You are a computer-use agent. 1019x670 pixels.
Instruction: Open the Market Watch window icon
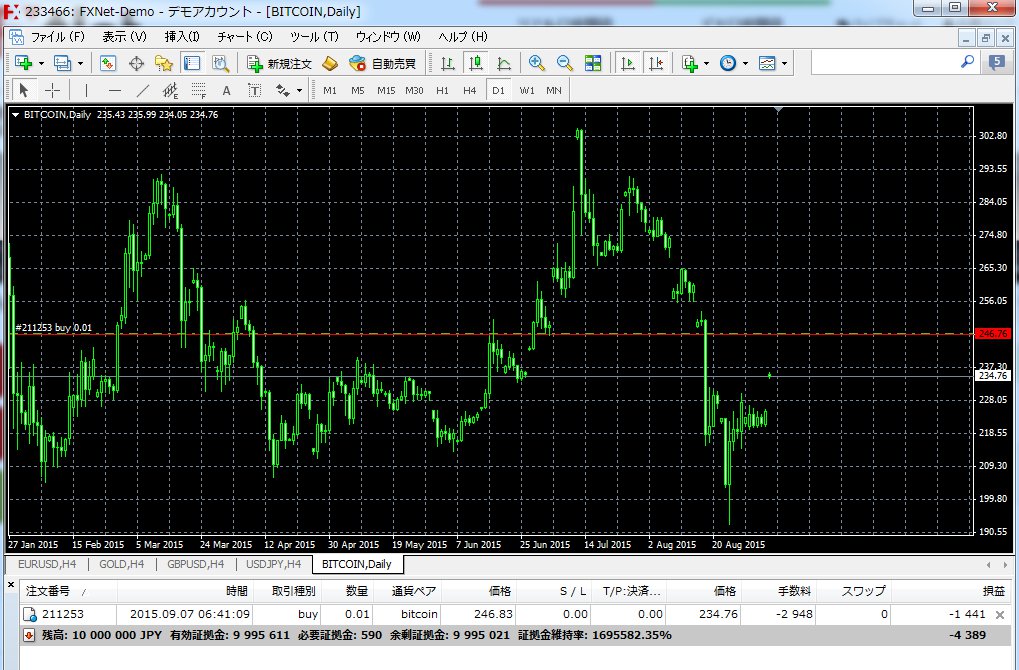pyautogui.click(x=108, y=63)
